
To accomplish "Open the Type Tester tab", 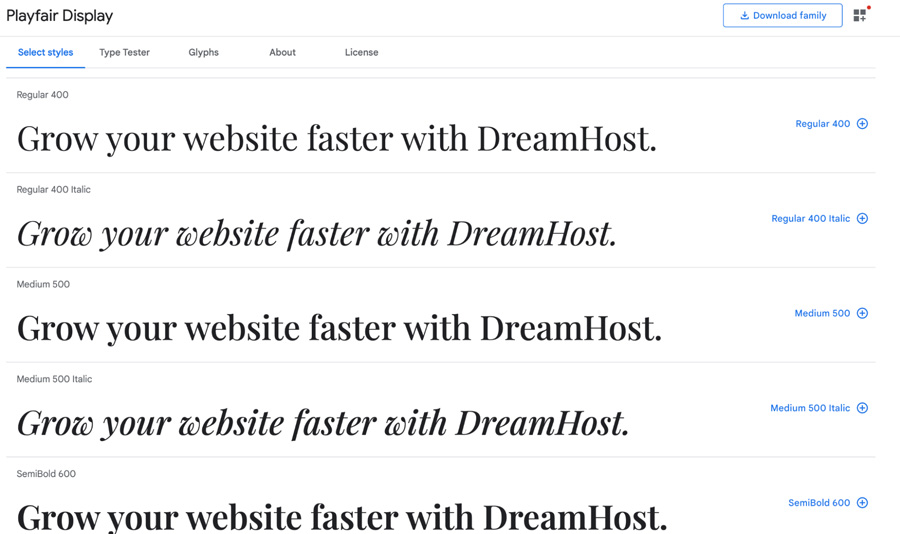I will pos(124,52).
